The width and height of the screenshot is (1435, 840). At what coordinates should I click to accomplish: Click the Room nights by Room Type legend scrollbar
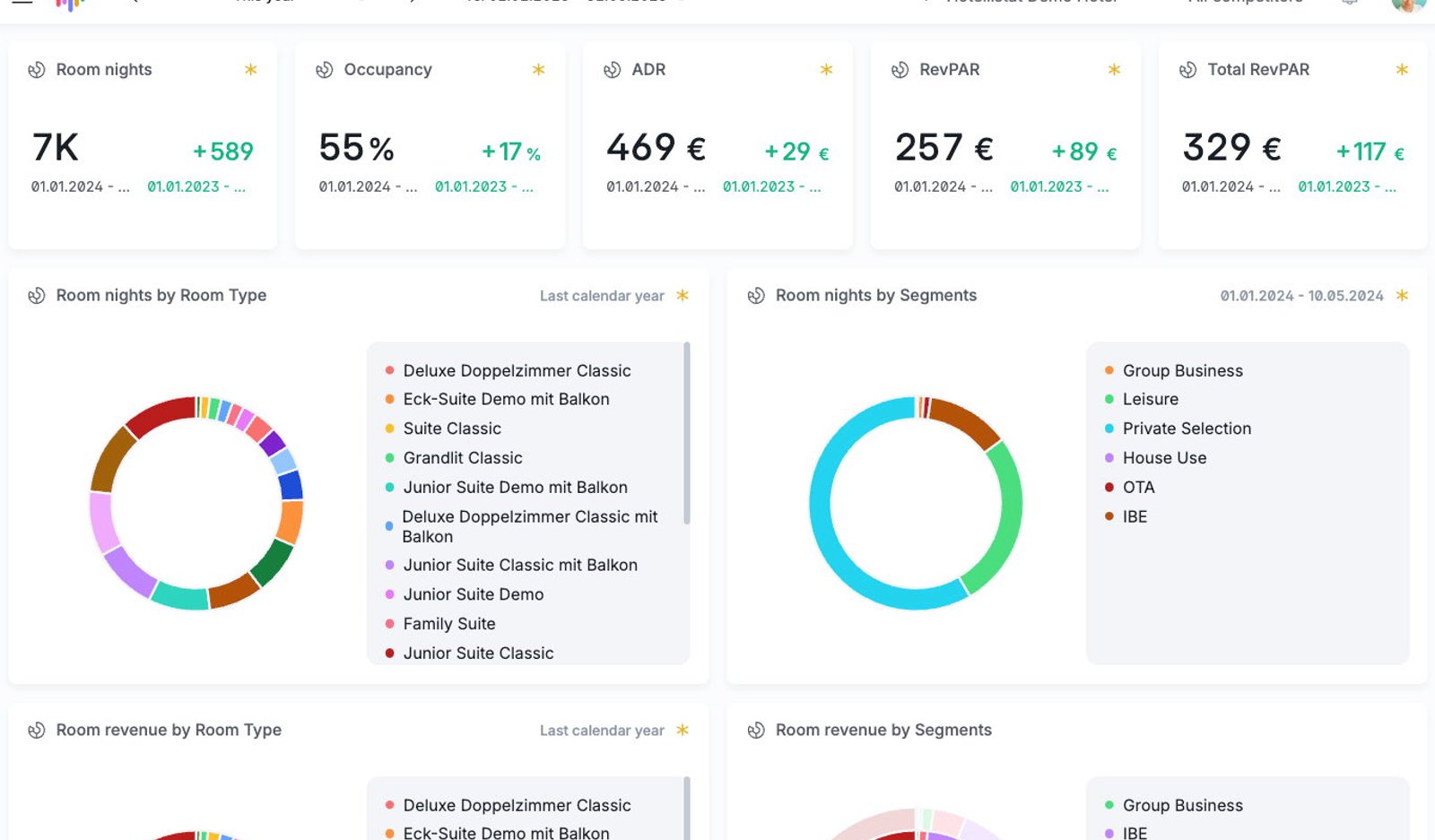click(687, 433)
